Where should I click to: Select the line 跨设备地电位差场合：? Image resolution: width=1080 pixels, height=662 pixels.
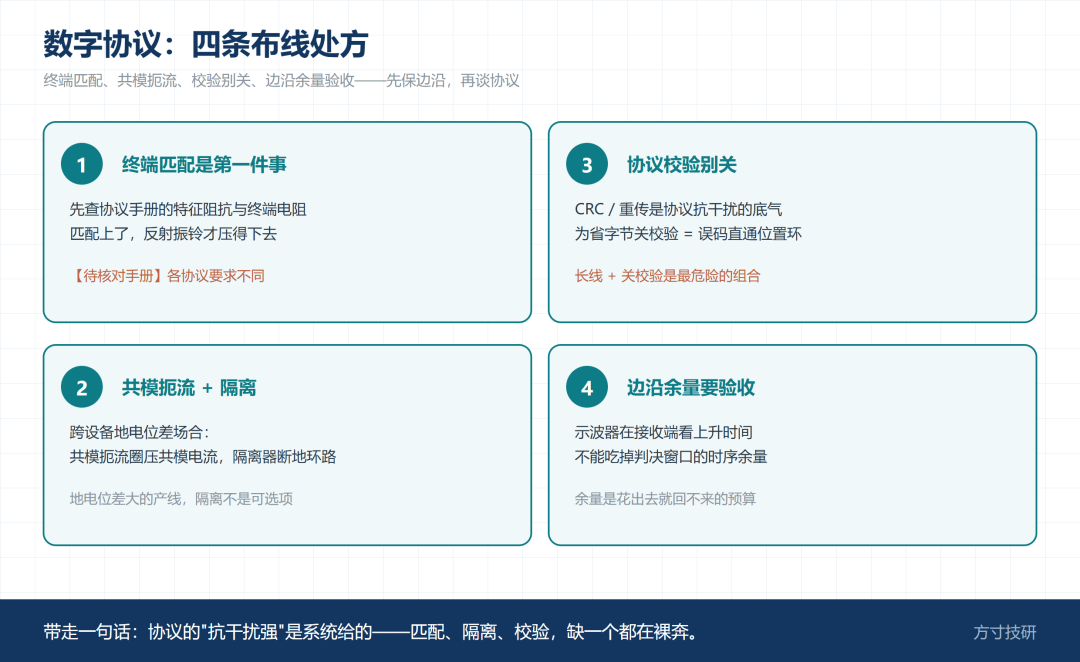click(x=138, y=433)
